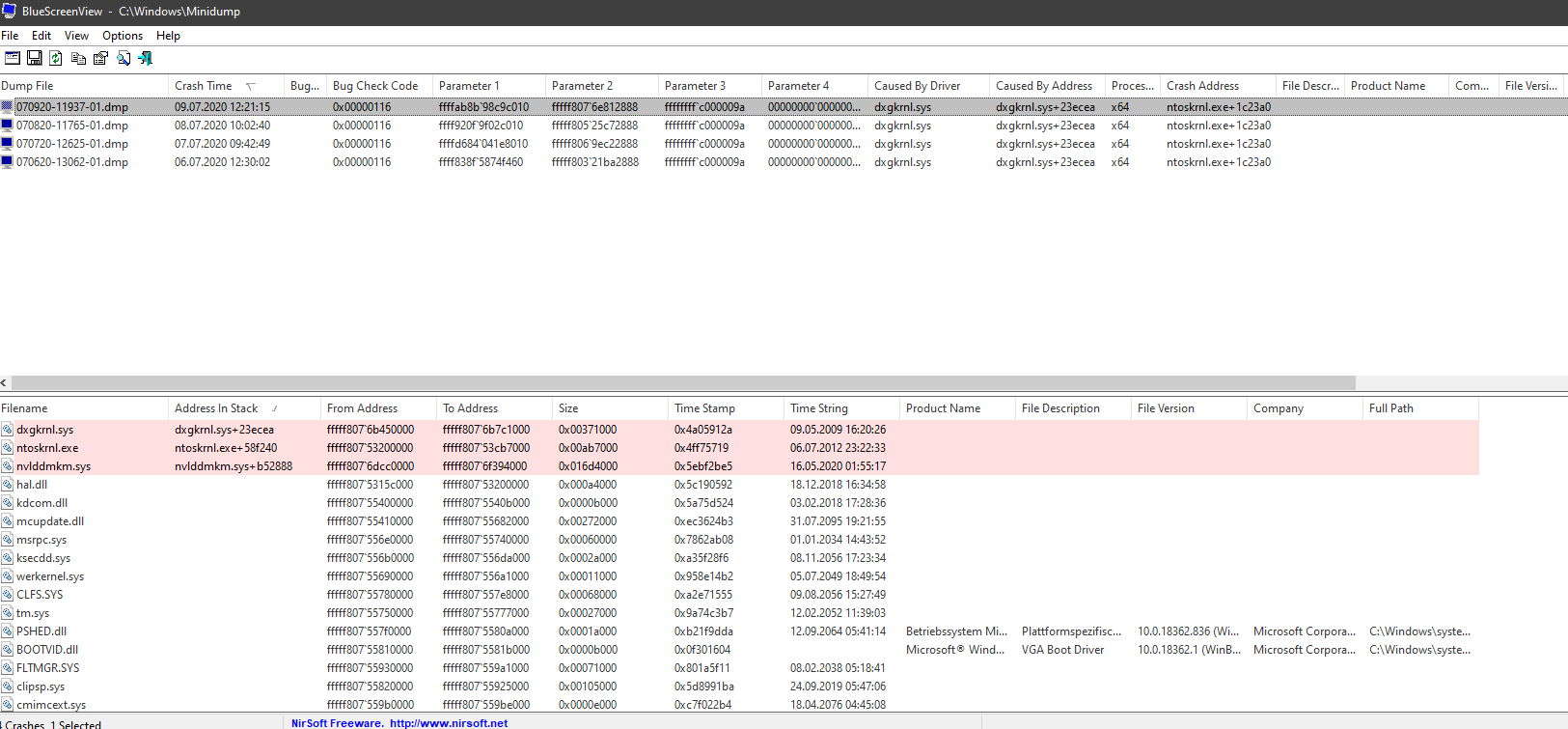Click file icon next to mcupdate.dll
This screenshot has width=1568, height=729.
7,521
